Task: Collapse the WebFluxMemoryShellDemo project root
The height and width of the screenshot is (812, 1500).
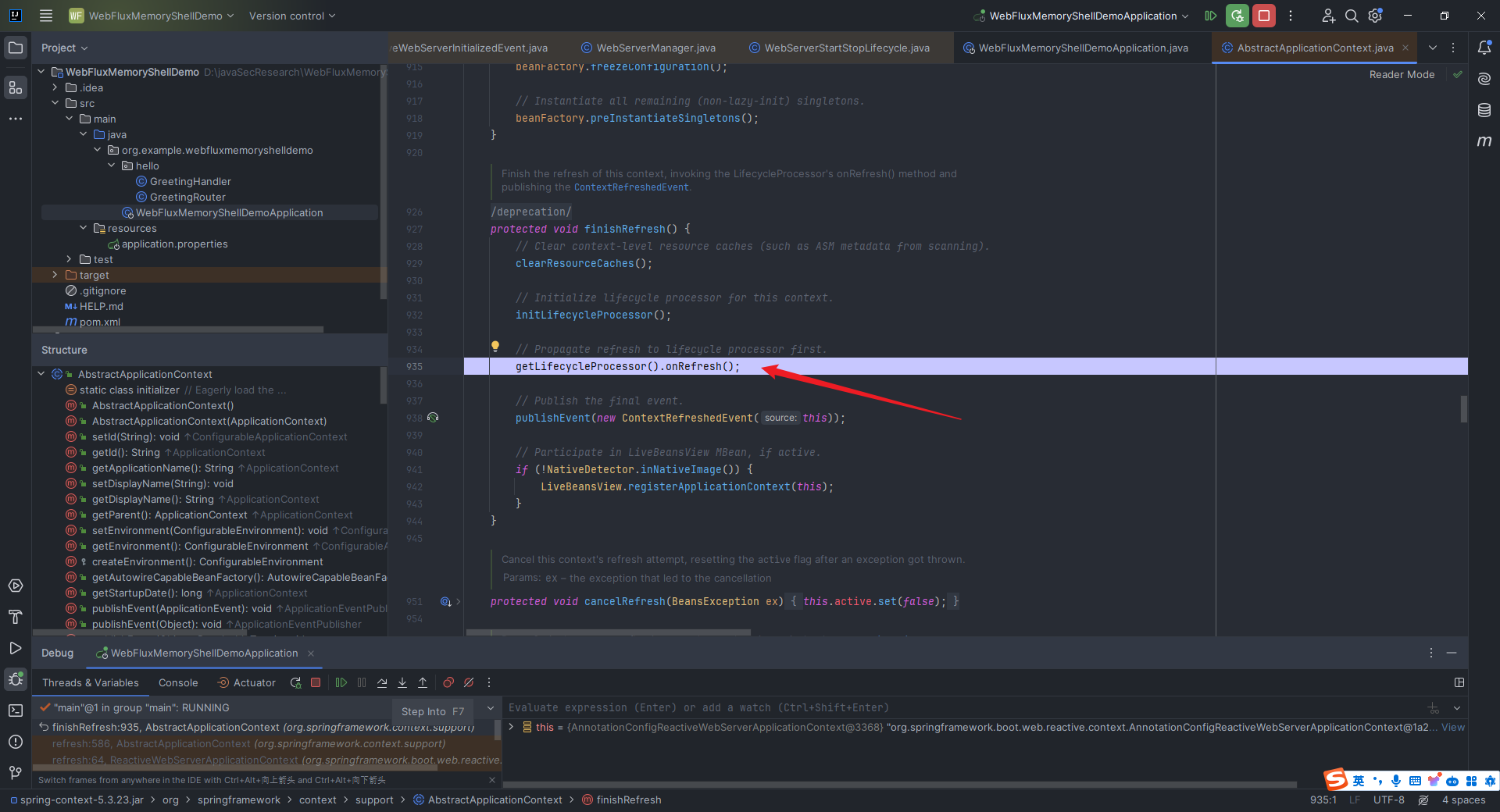Action: click(41, 72)
